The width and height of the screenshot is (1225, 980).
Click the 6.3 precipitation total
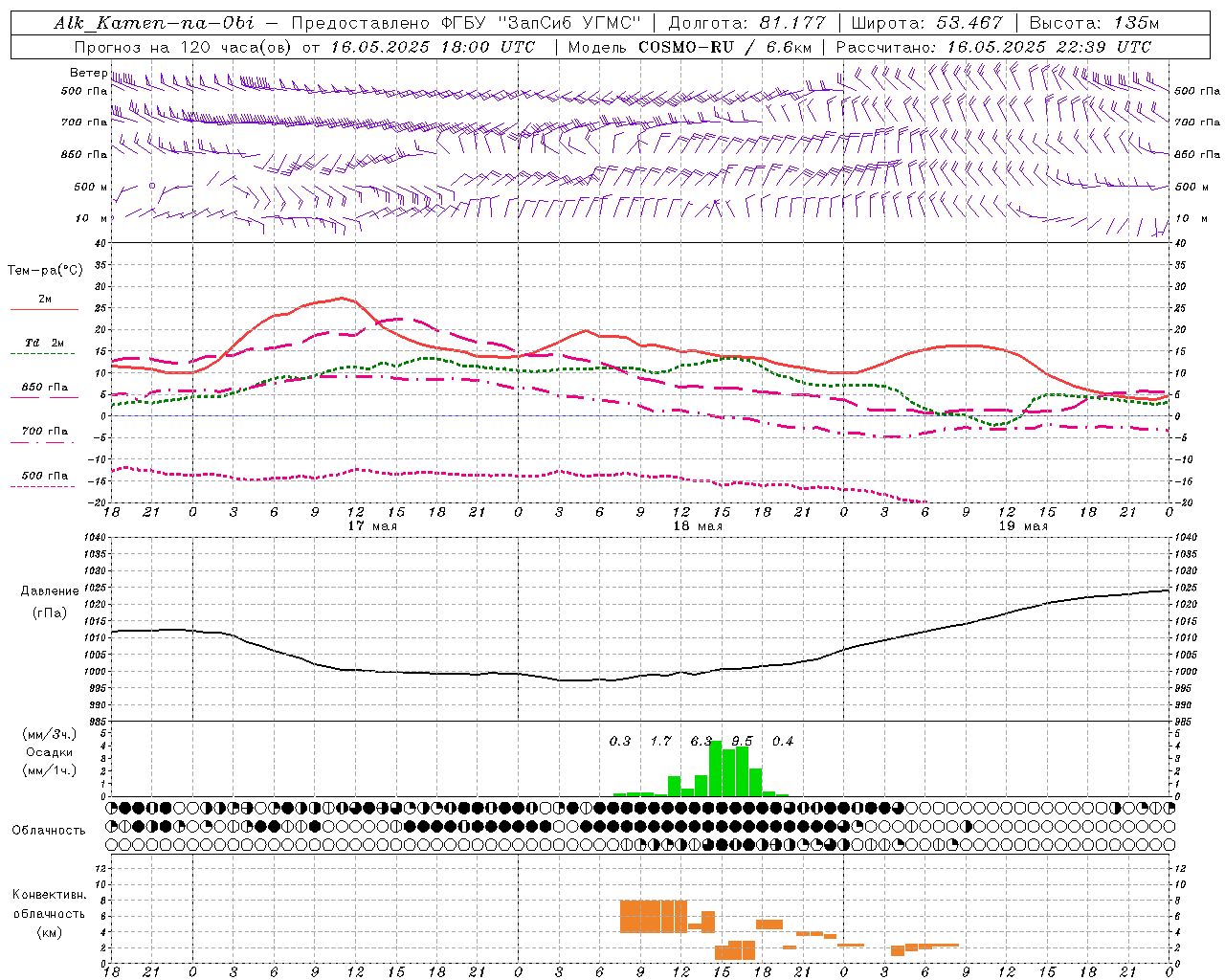pos(701,741)
